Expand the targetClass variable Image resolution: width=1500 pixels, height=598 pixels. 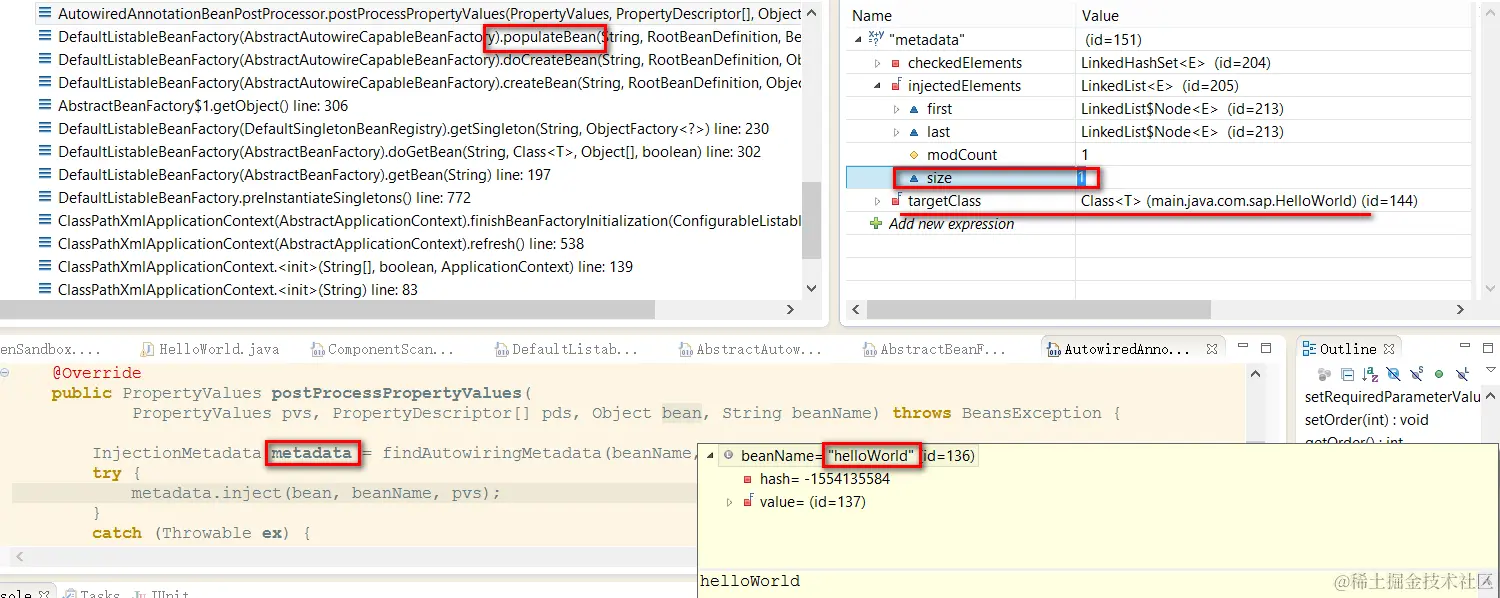tap(877, 200)
